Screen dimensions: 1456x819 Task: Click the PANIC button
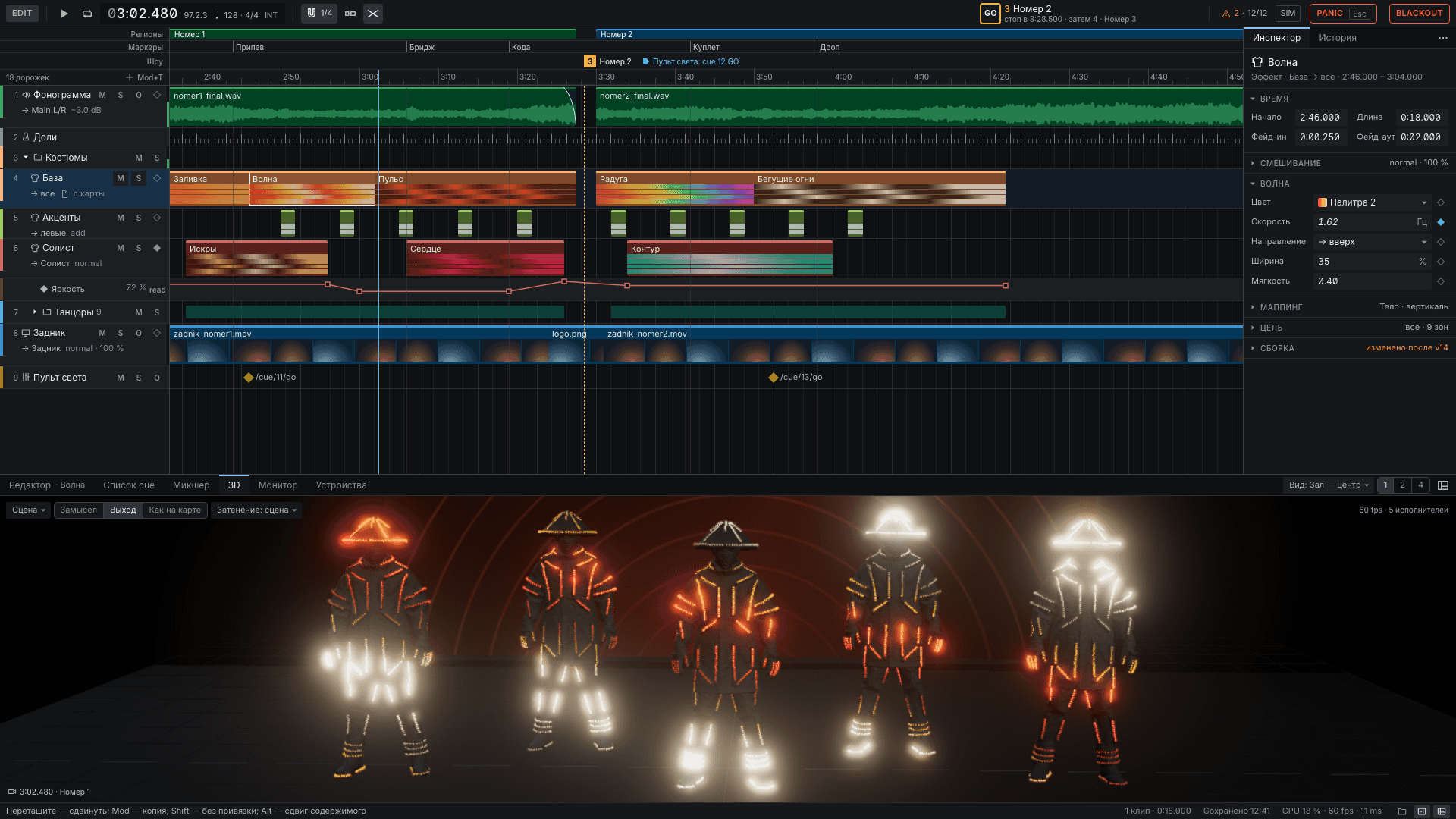(x=1343, y=14)
